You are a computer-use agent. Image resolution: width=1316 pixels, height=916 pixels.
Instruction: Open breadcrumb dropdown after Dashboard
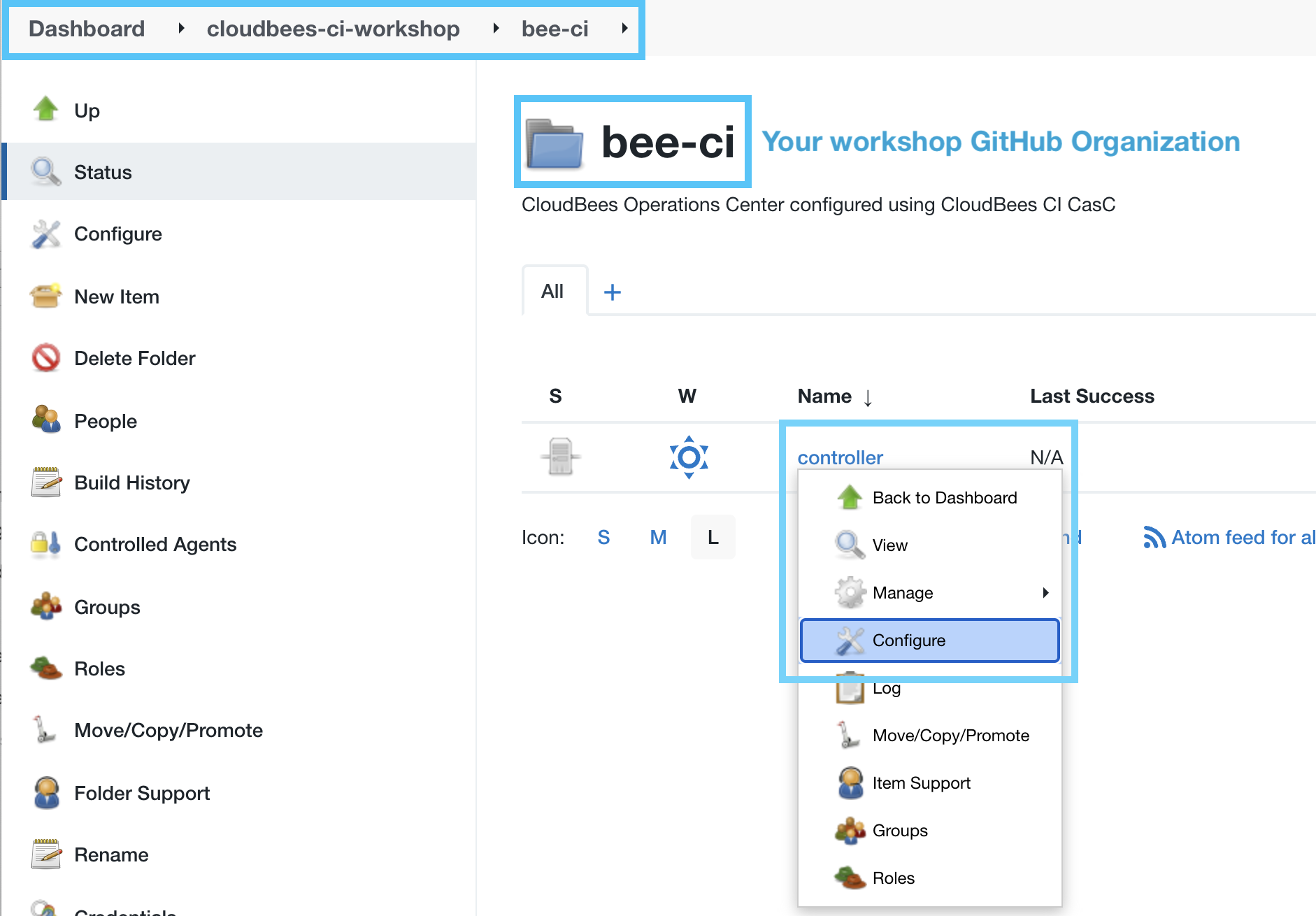pyautogui.click(x=181, y=29)
